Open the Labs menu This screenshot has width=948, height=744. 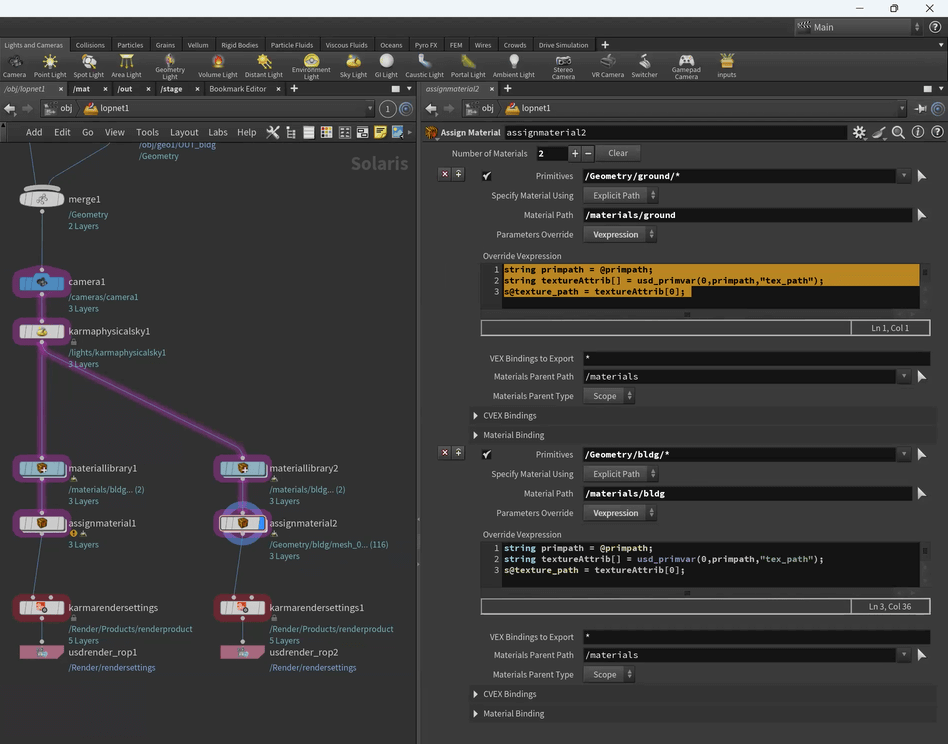click(218, 132)
